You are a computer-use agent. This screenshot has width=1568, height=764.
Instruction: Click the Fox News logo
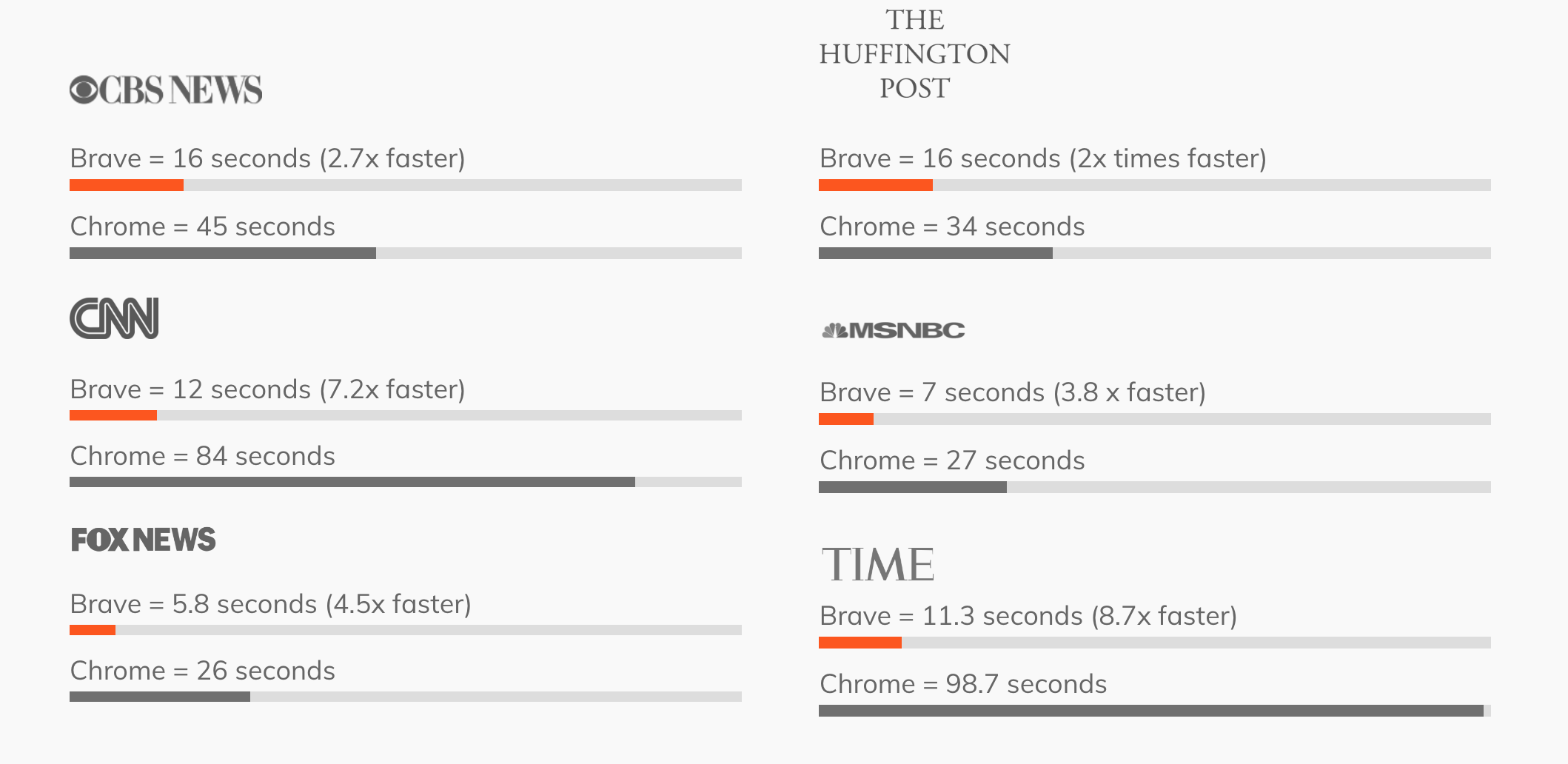pyautogui.click(x=144, y=540)
